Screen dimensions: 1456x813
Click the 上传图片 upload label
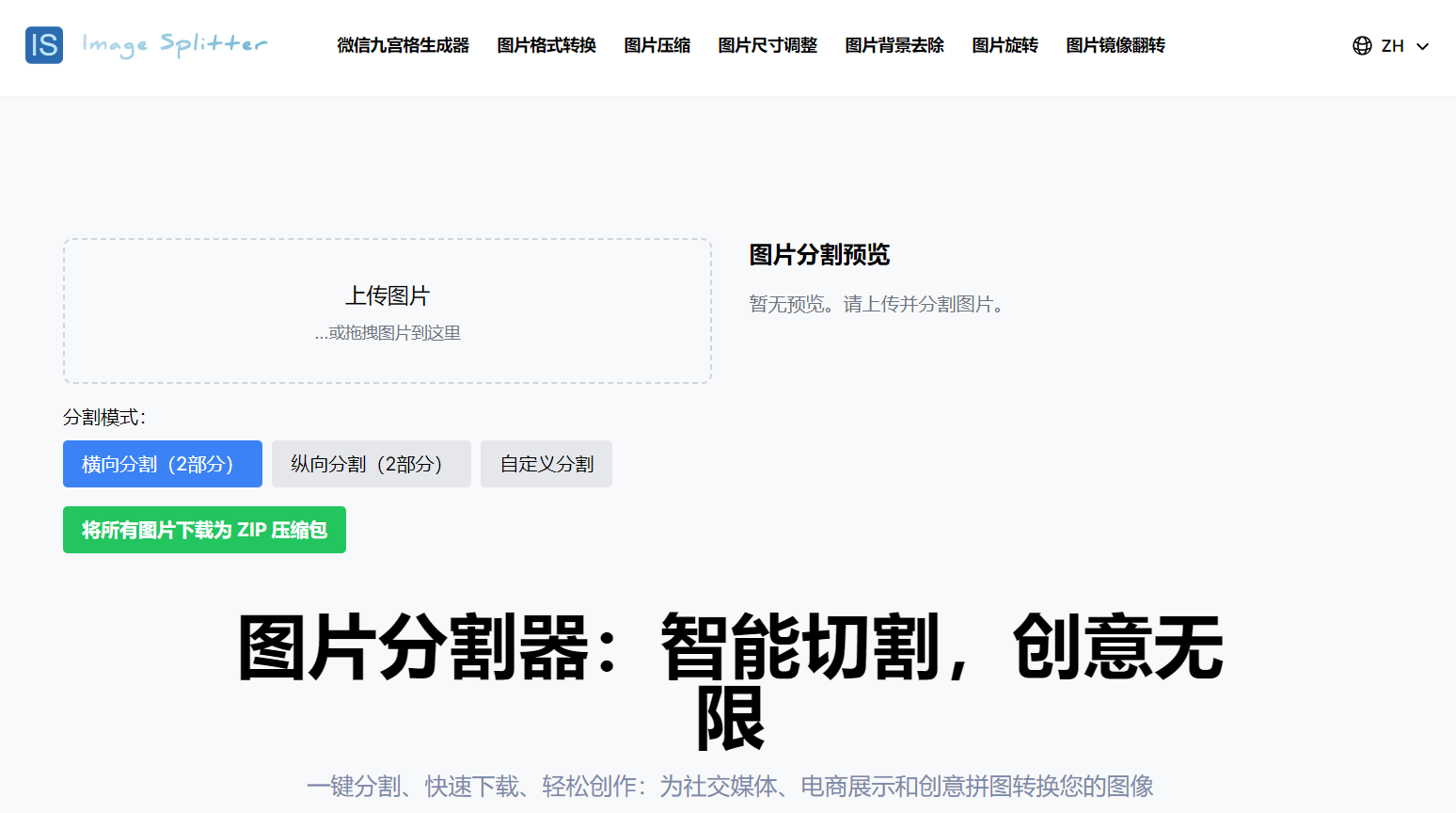[388, 296]
